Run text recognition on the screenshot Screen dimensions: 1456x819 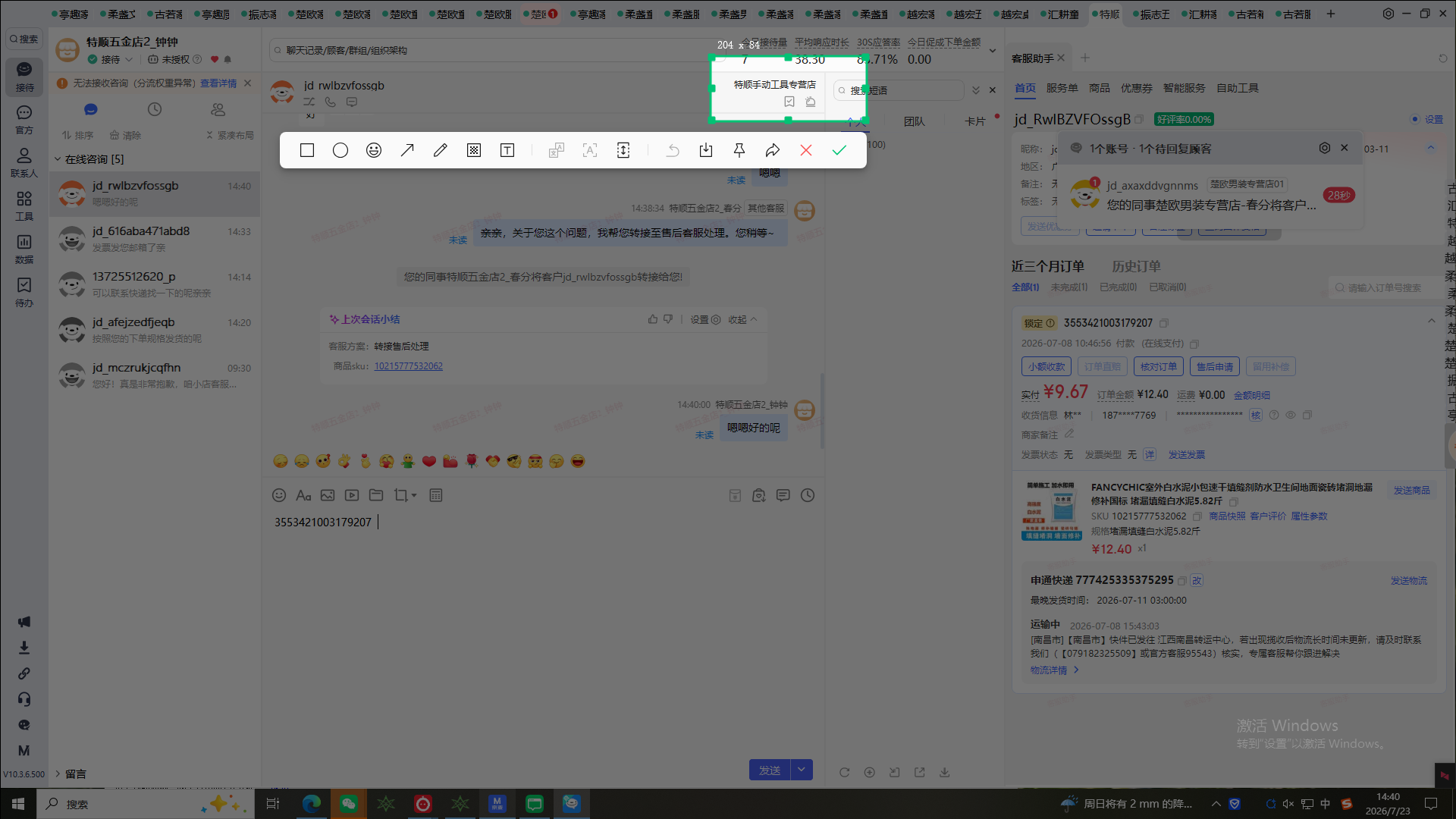(590, 150)
